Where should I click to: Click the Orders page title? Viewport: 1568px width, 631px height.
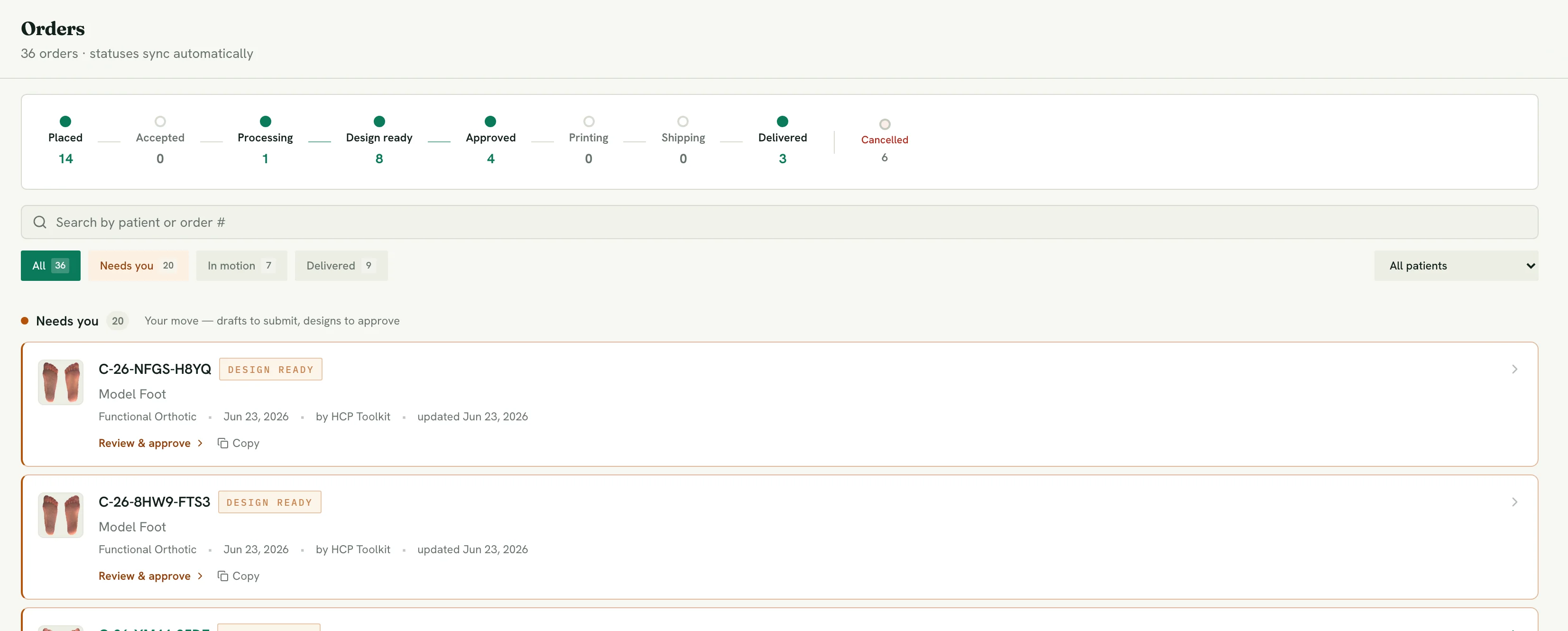tap(53, 28)
